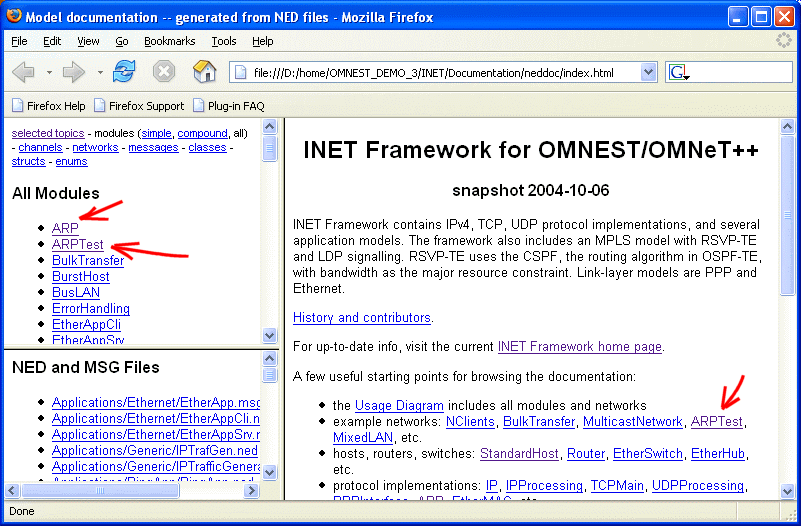Image resolution: width=801 pixels, height=526 pixels.
Task: Open the address bar URL history dropdown
Action: coord(648,73)
